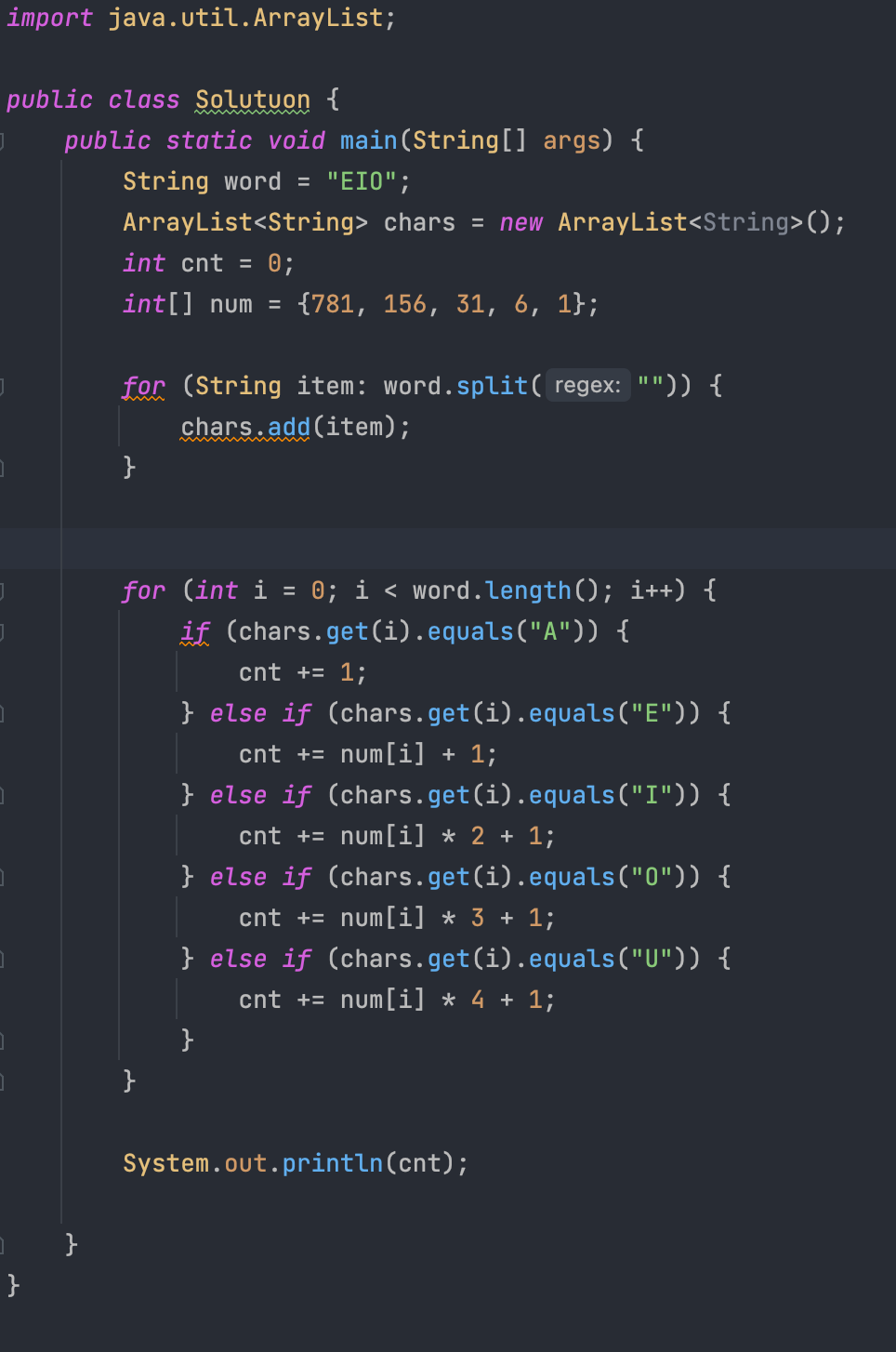Screen dimensions: 896x1352
Task: Click the main method name
Action: click(369, 140)
